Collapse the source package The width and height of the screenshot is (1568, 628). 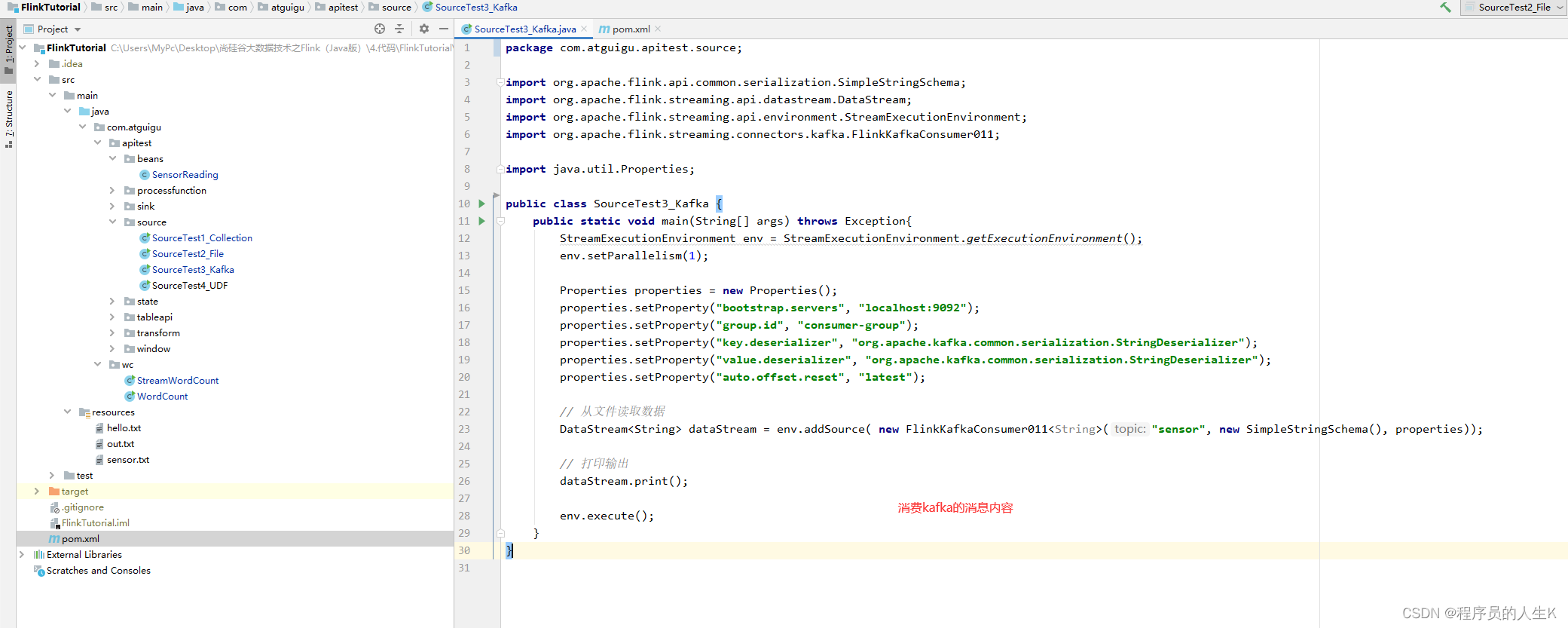(112, 222)
